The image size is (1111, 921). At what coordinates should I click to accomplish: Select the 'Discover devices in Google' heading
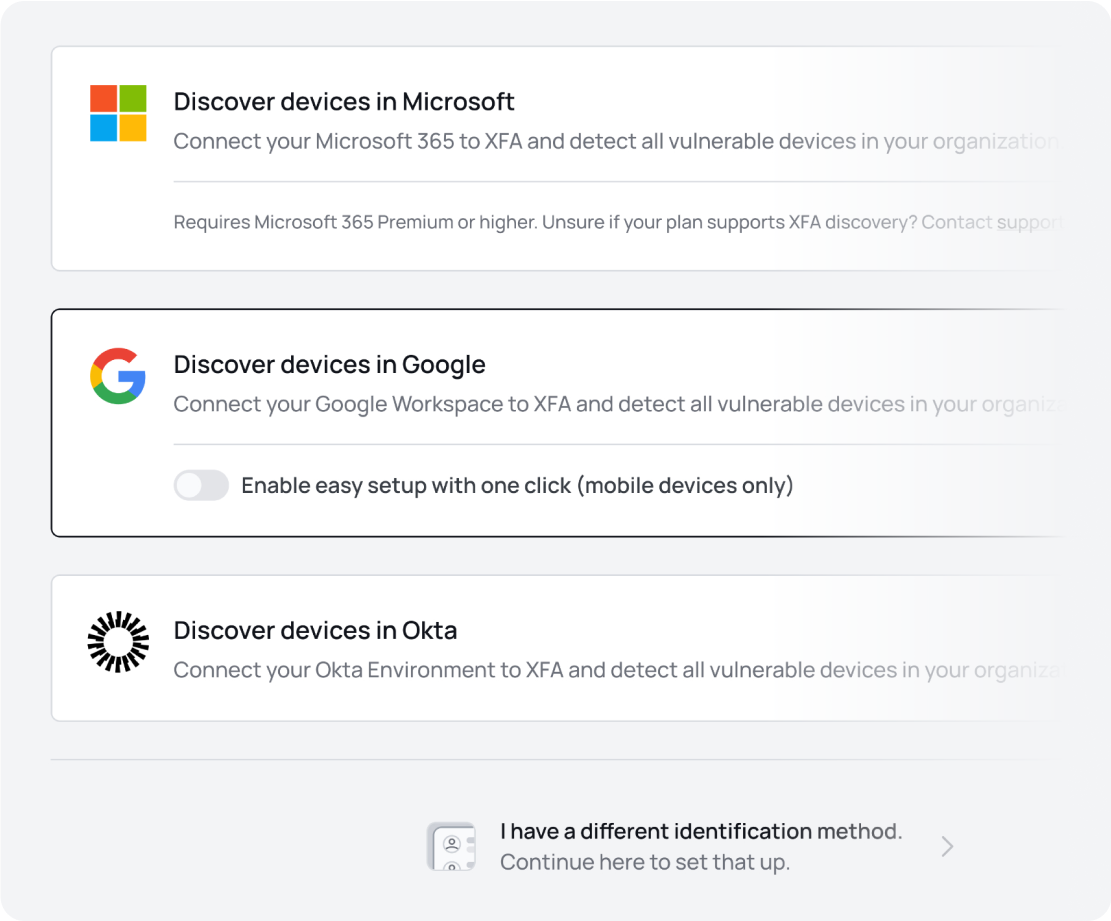329,365
